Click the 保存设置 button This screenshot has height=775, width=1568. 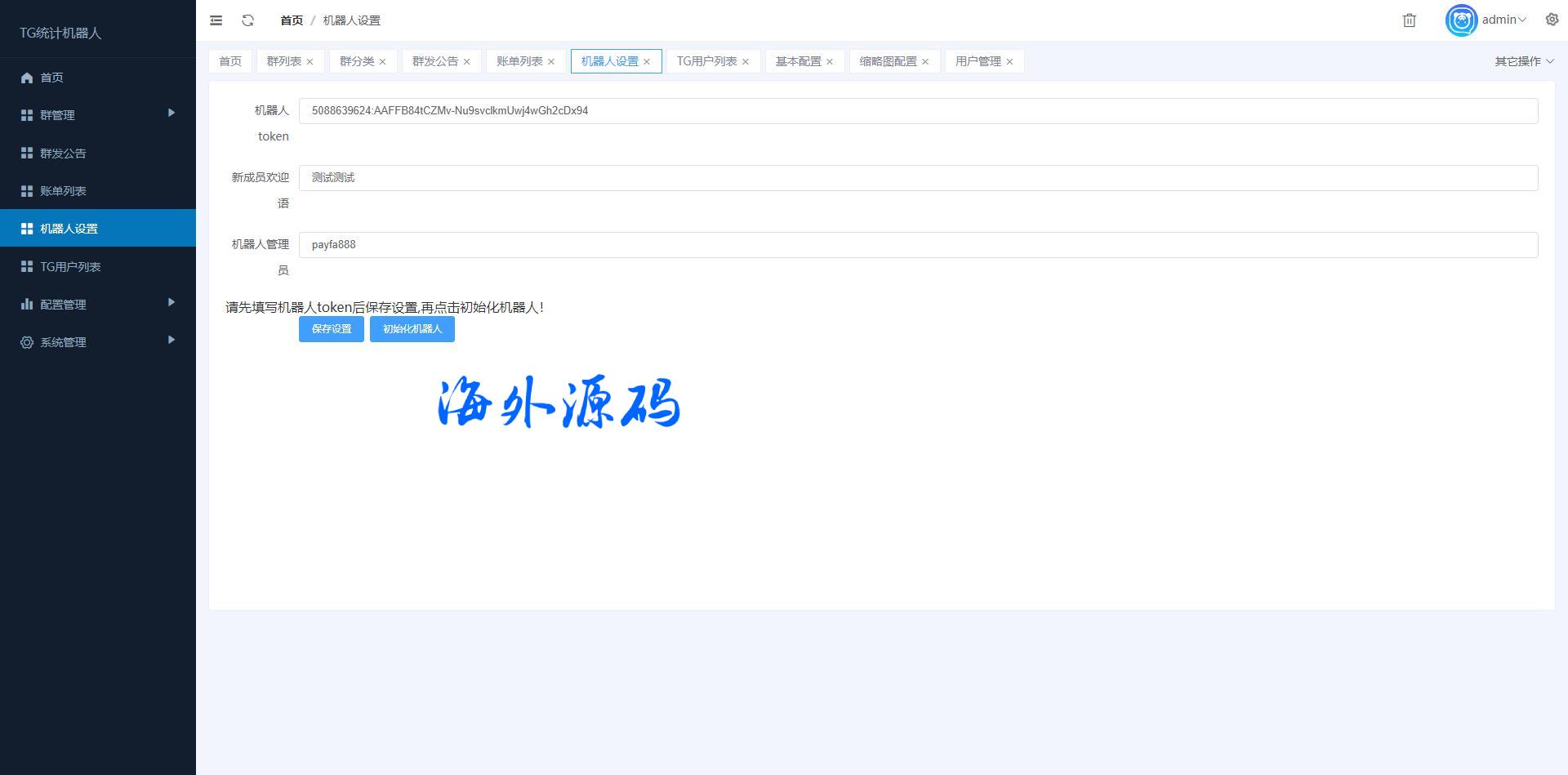tap(331, 329)
